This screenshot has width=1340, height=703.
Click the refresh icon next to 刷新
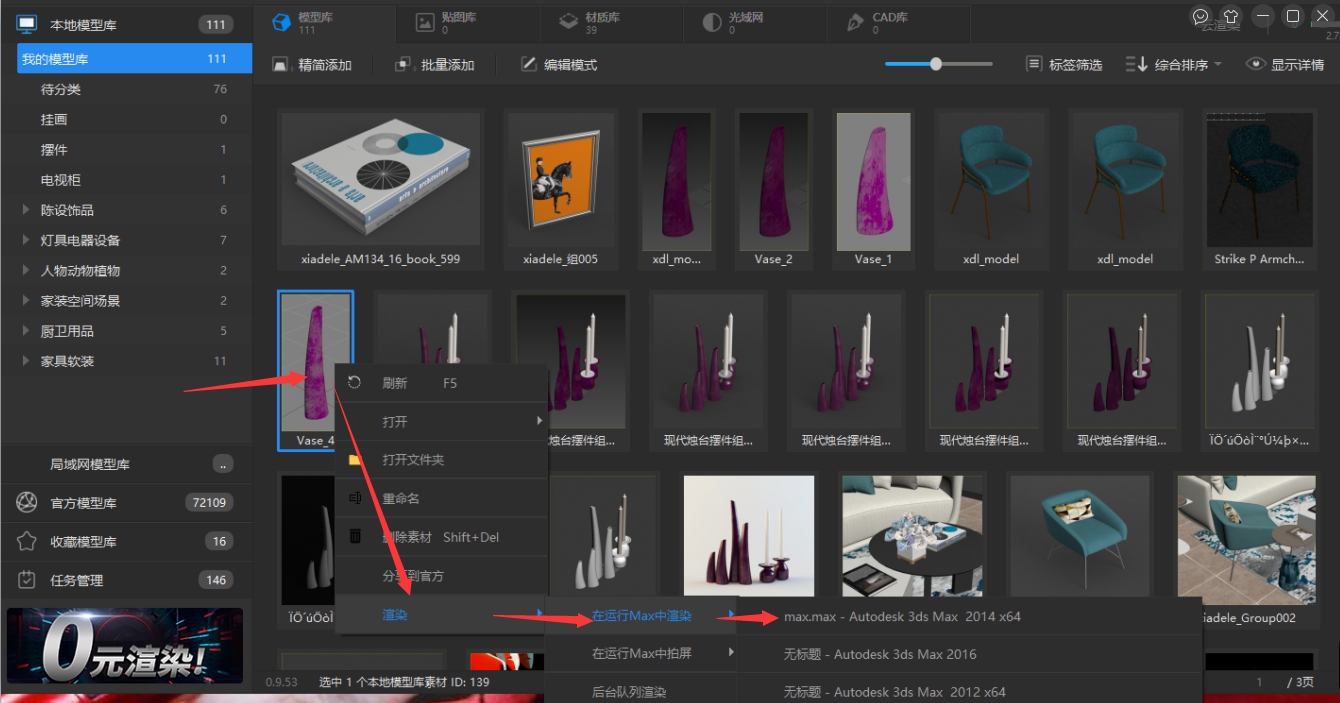[x=354, y=383]
